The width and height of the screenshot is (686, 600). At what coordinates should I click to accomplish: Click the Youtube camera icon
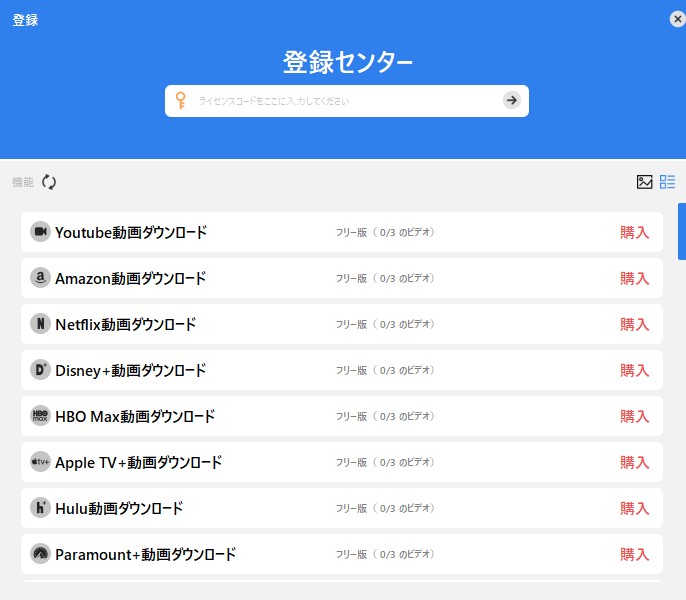(x=40, y=232)
